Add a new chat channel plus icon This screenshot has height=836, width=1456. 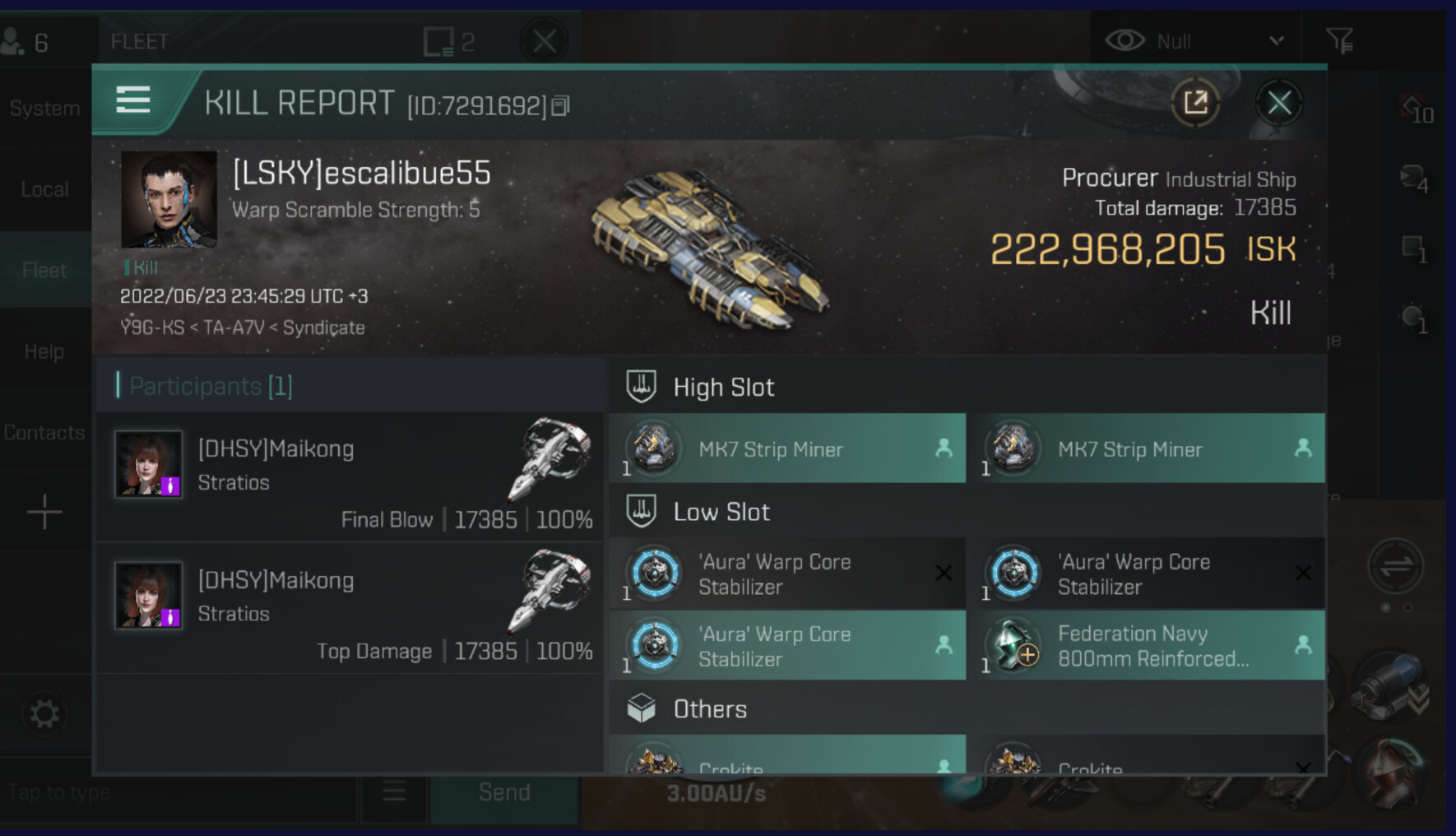[44, 512]
